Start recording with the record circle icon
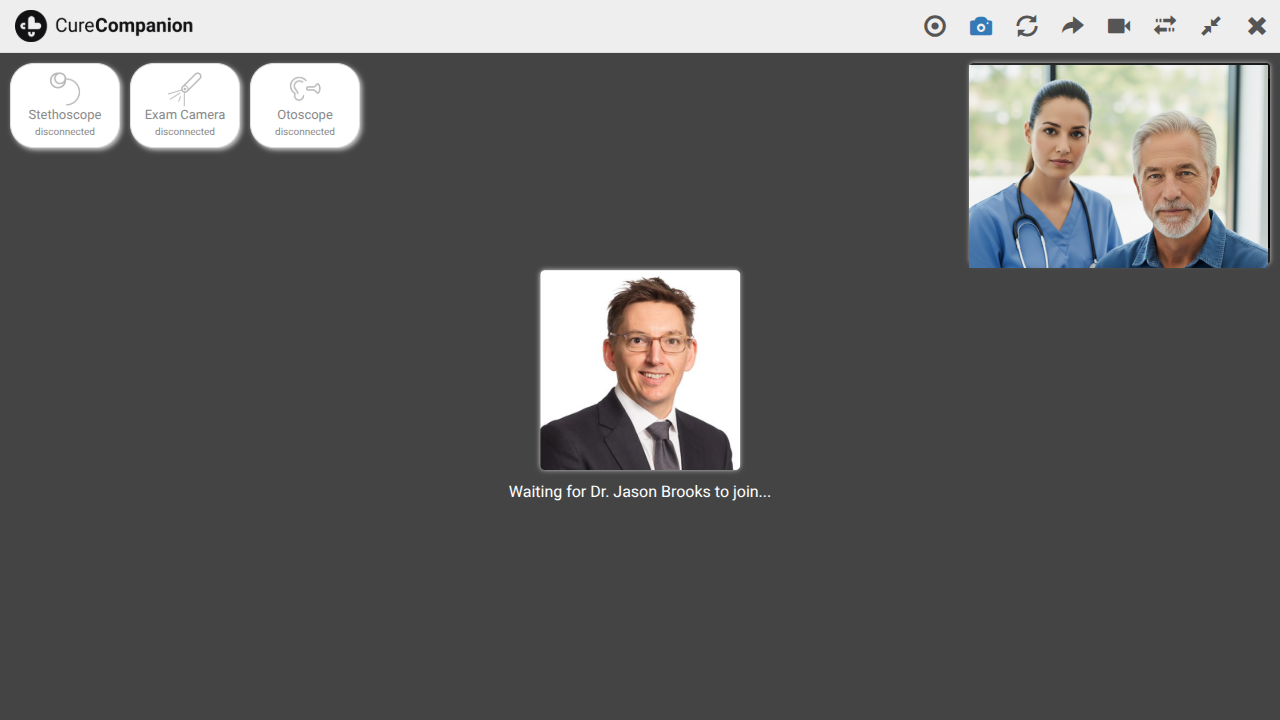This screenshot has width=1280, height=720. click(935, 26)
